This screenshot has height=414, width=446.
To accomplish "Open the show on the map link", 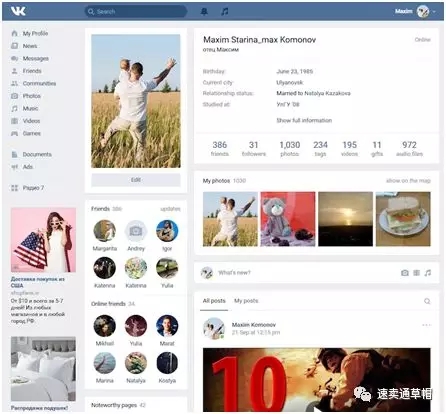I will pyautogui.click(x=408, y=181).
